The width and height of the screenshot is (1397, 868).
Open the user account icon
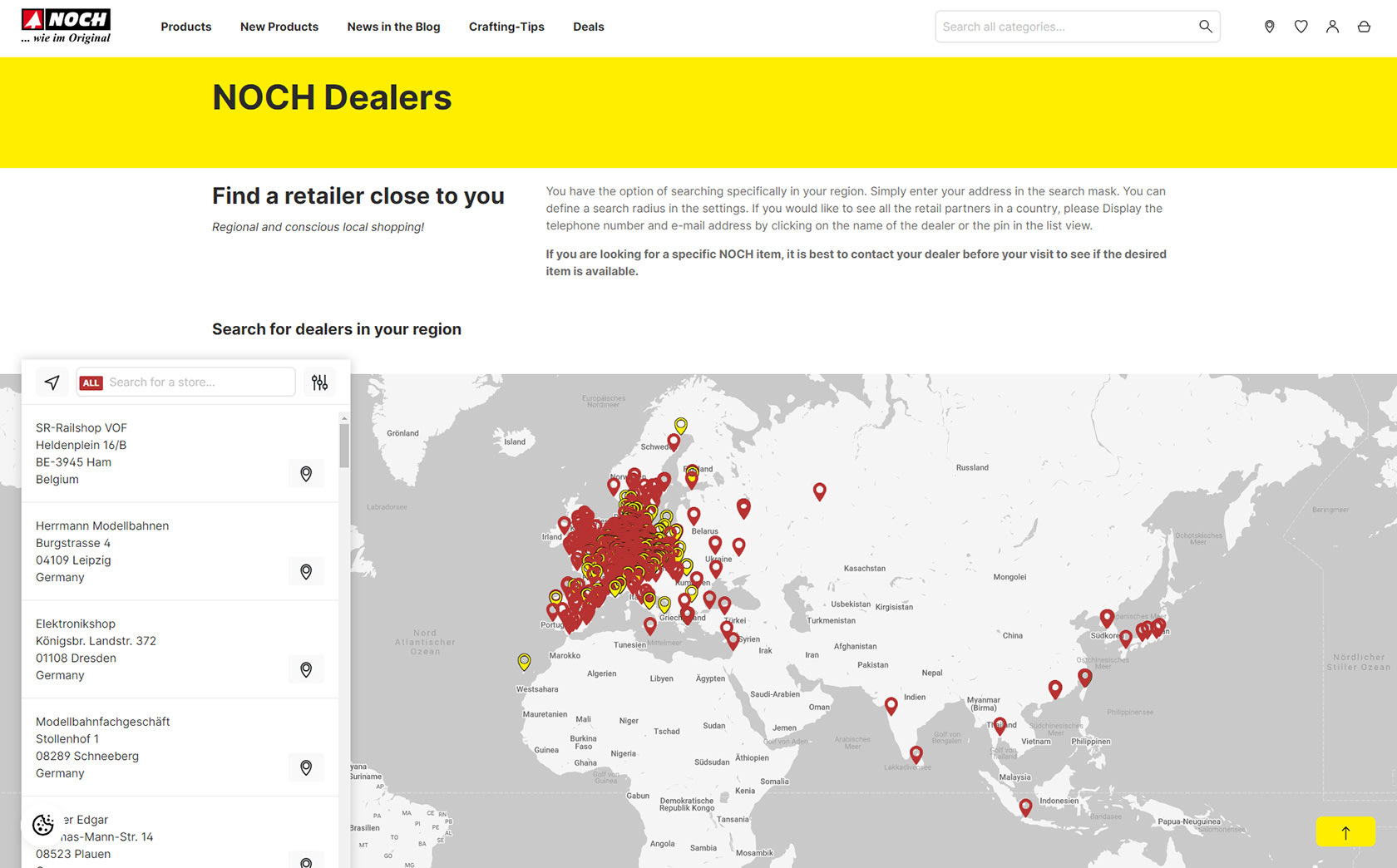click(x=1332, y=27)
